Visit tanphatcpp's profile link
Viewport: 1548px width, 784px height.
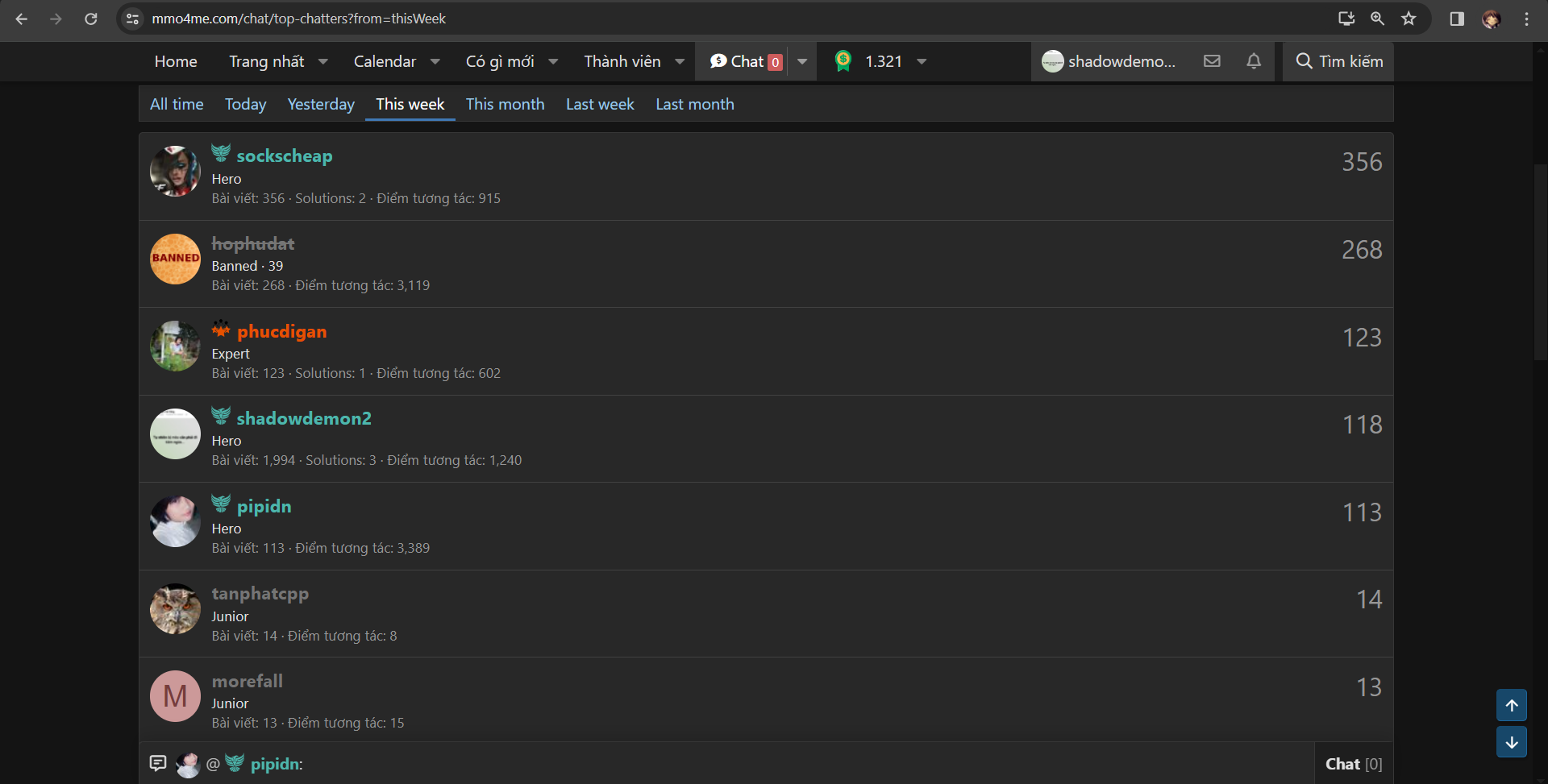coord(260,594)
